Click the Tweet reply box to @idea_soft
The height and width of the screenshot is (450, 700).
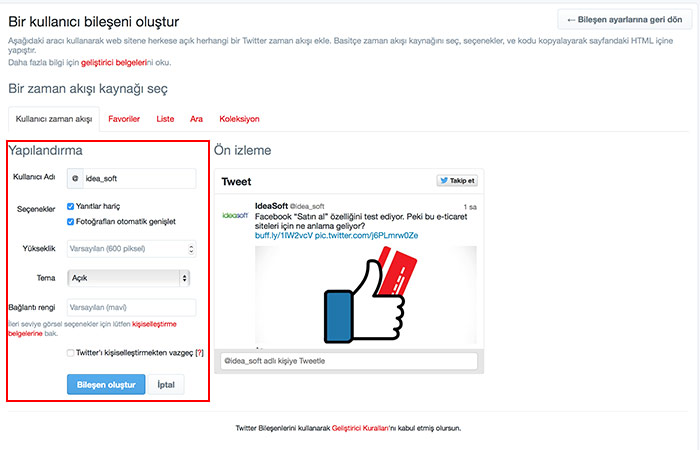[x=349, y=361]
